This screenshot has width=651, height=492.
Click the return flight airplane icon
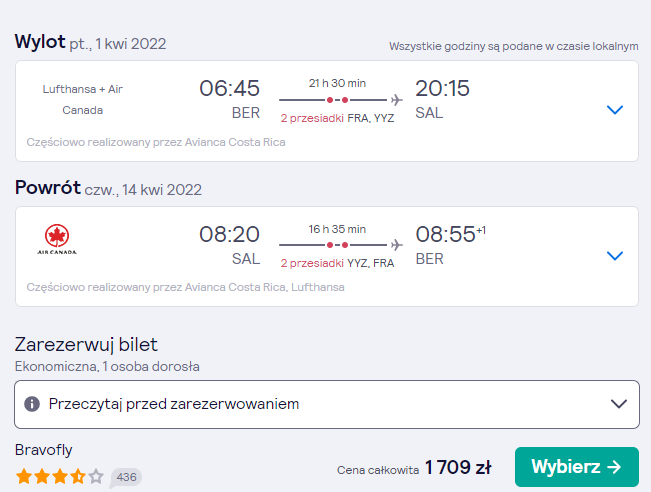[x=396, y=245]
